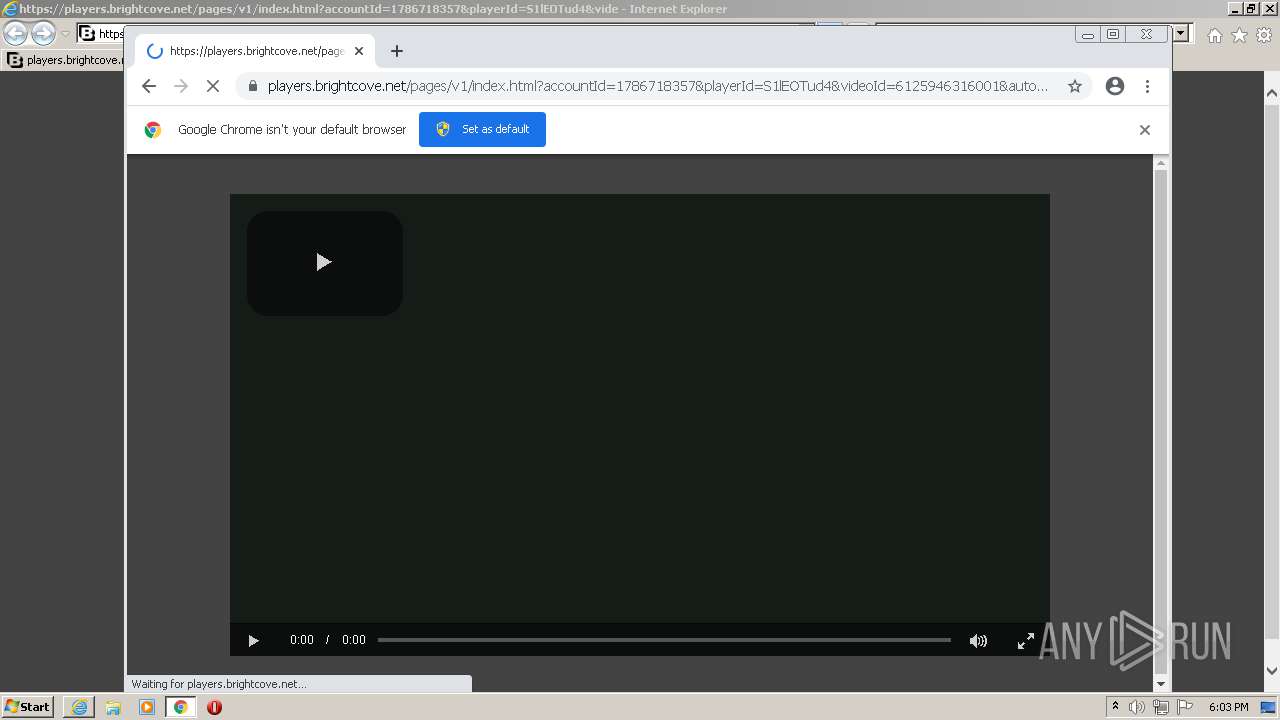Open network icon in system tray
This screenshot has height=720, width=1280.
click(1161, 707)
